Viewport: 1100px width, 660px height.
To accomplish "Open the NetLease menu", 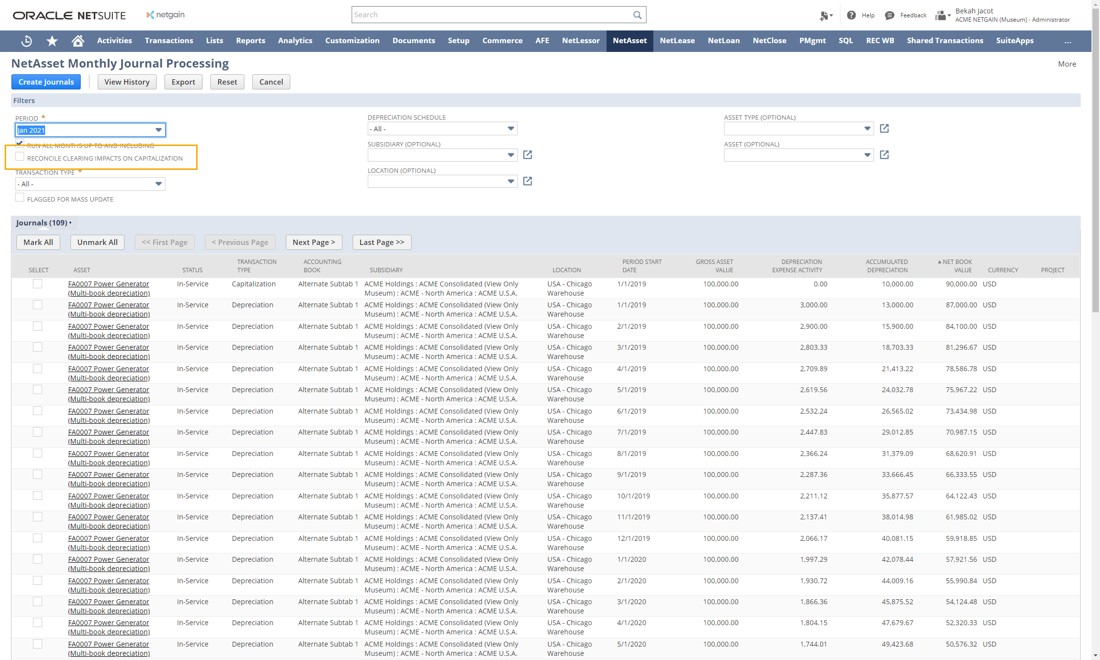I will pyautogui.click(x=677, y=41).
